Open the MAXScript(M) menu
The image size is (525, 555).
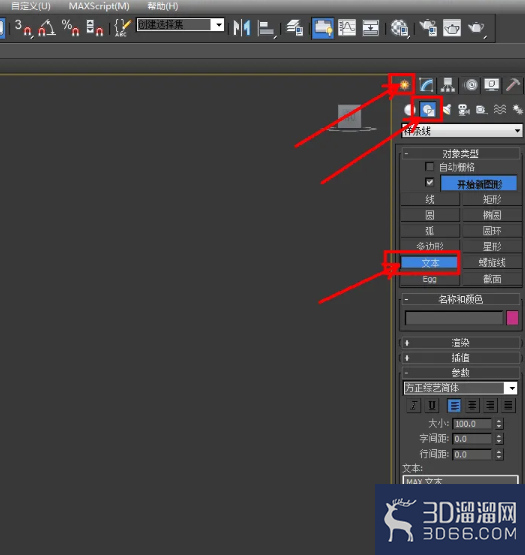pos(99,6)
